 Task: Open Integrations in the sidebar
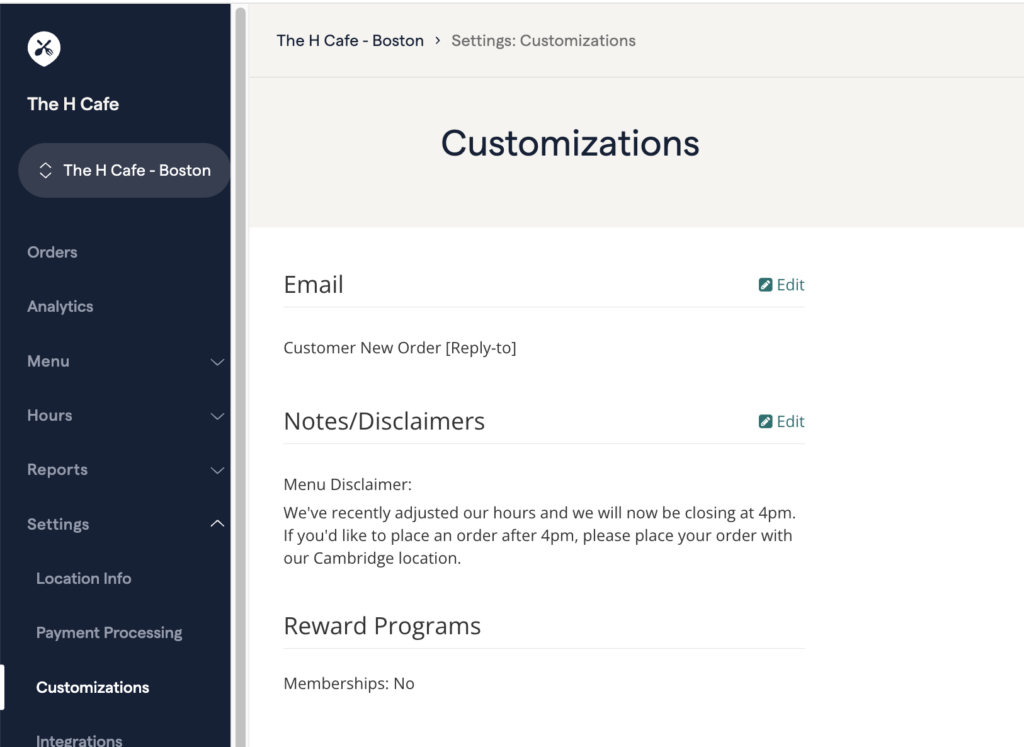tap(79, 740)
